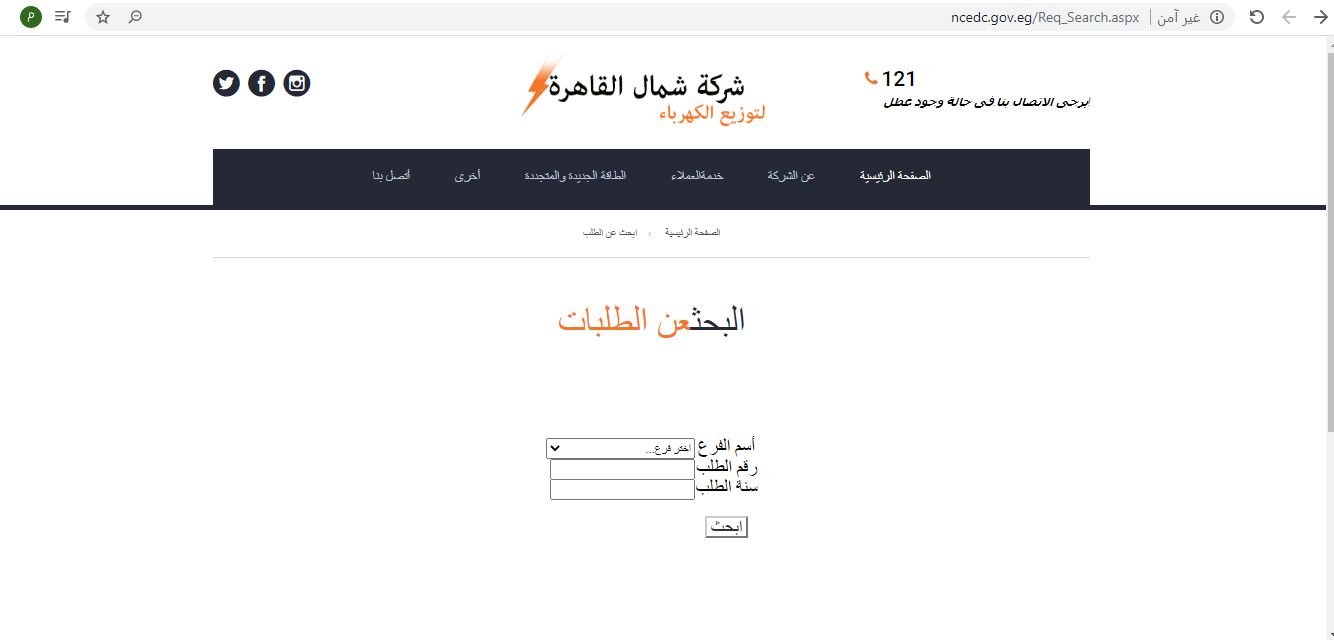Focus the رقم الطلب input field

pos(622,469)
